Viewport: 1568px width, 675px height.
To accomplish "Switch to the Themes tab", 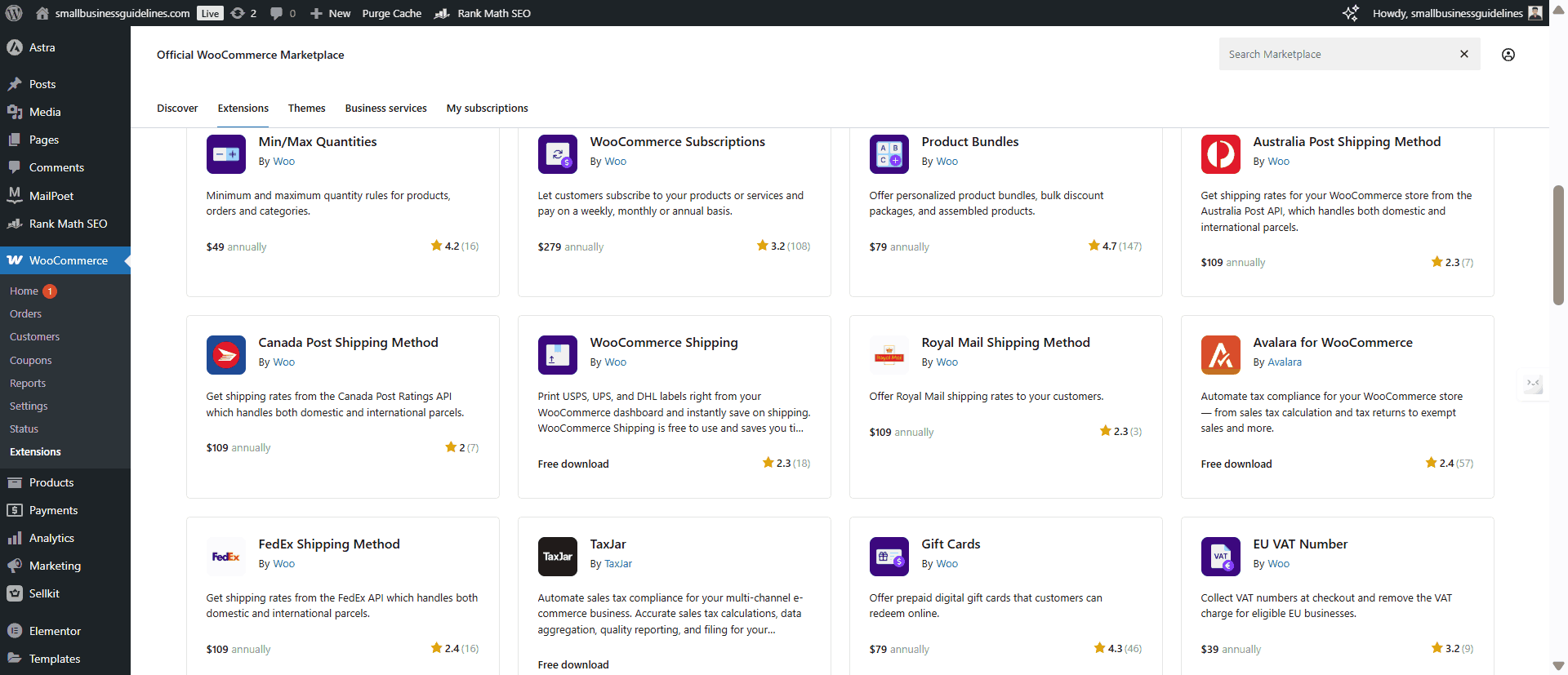I will point(306,108).
